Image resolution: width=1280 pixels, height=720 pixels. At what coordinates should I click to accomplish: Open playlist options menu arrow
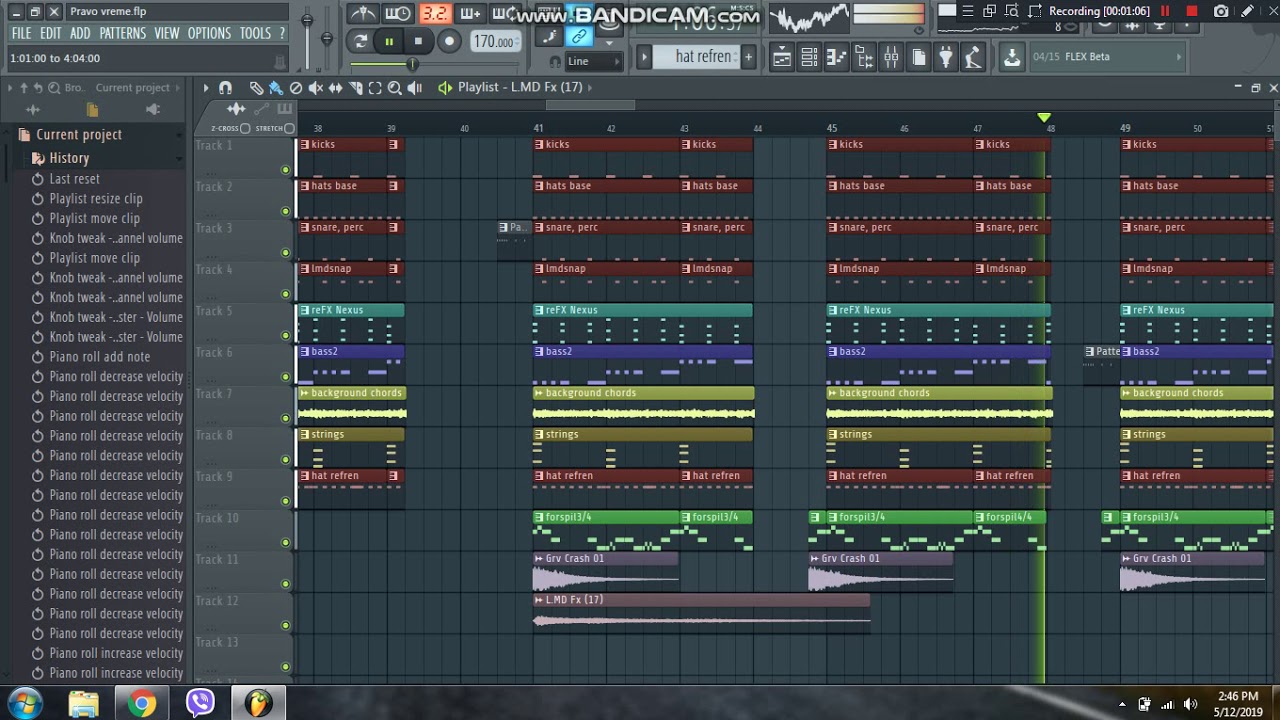click(206, 88)
